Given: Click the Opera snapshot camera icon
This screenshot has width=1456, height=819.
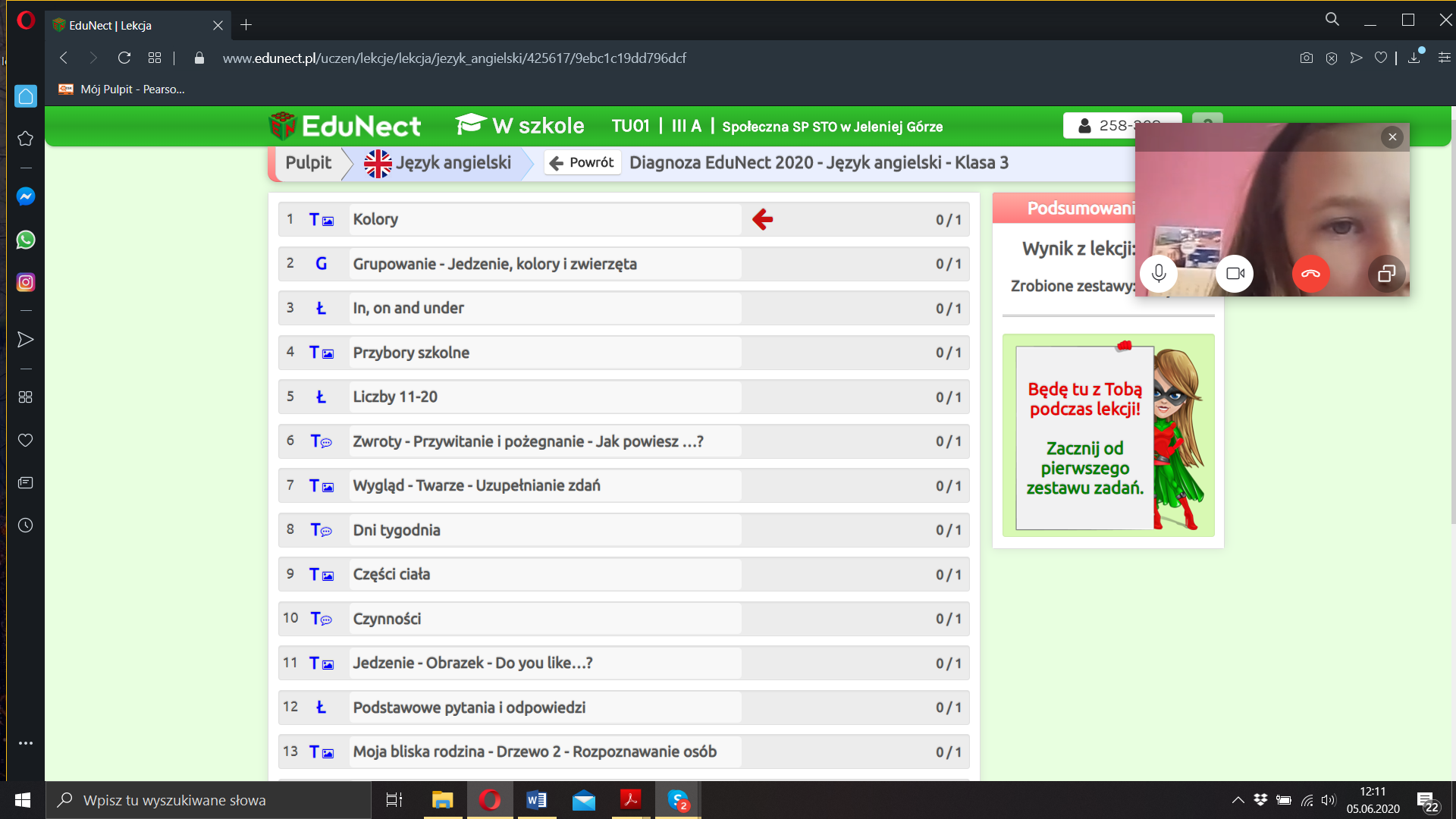Looking at the screenshot, I should (1306, 58).
